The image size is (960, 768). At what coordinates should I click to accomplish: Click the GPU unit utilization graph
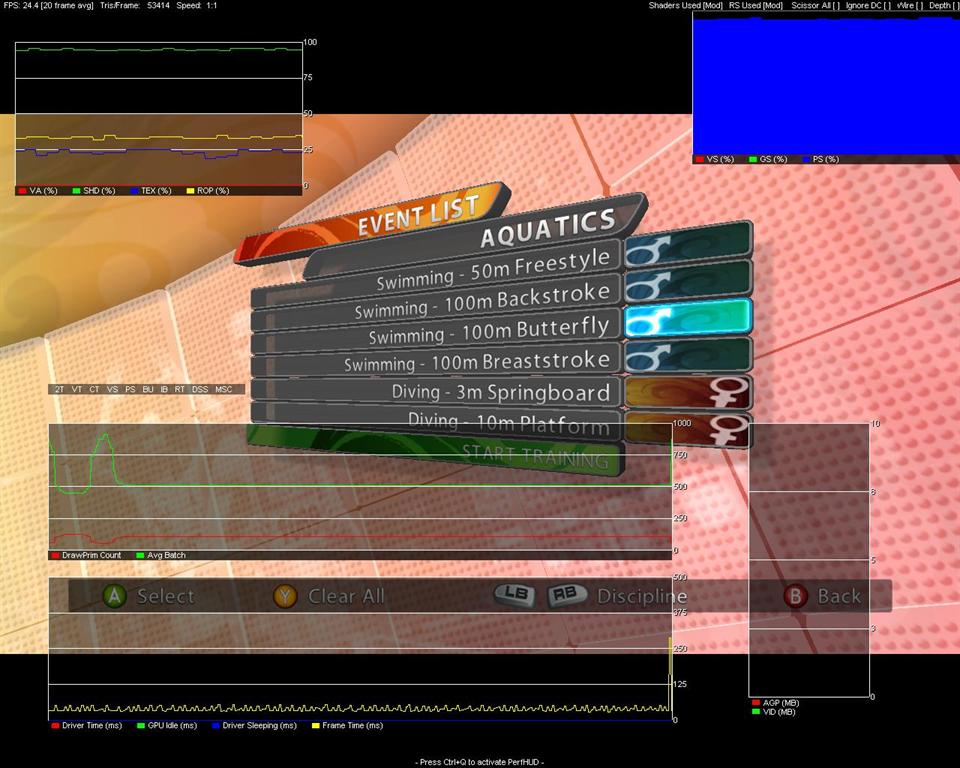pos(159,114)
